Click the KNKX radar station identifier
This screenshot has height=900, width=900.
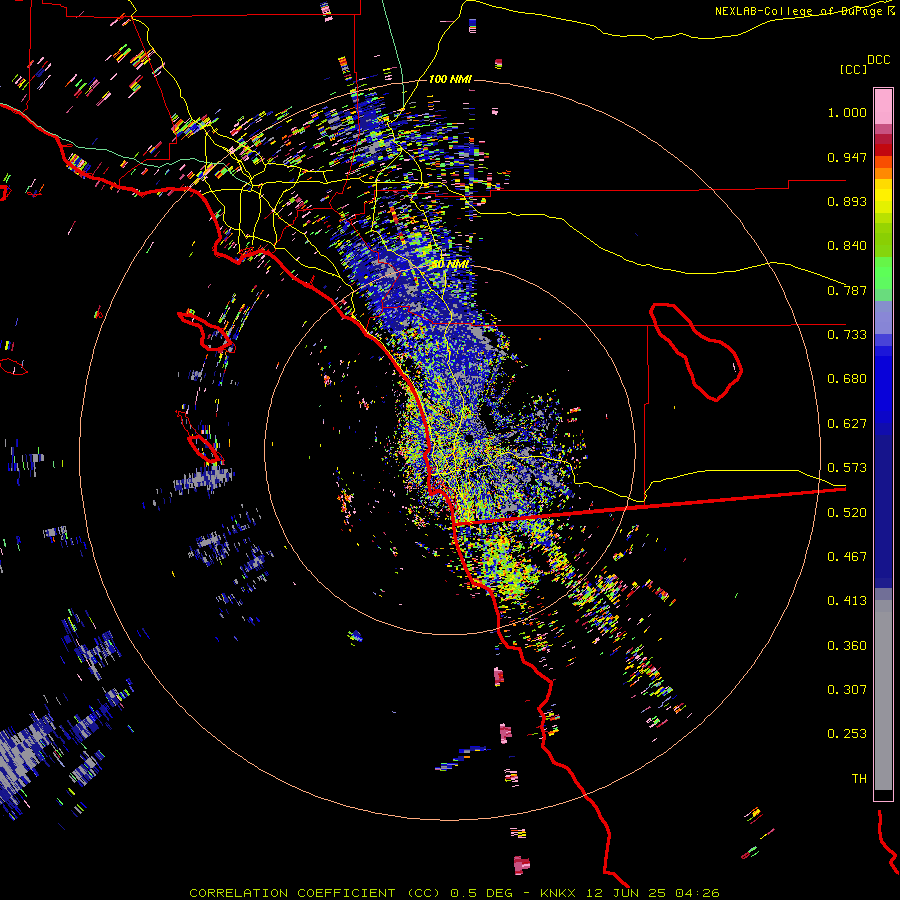click(x=560, y=893)
